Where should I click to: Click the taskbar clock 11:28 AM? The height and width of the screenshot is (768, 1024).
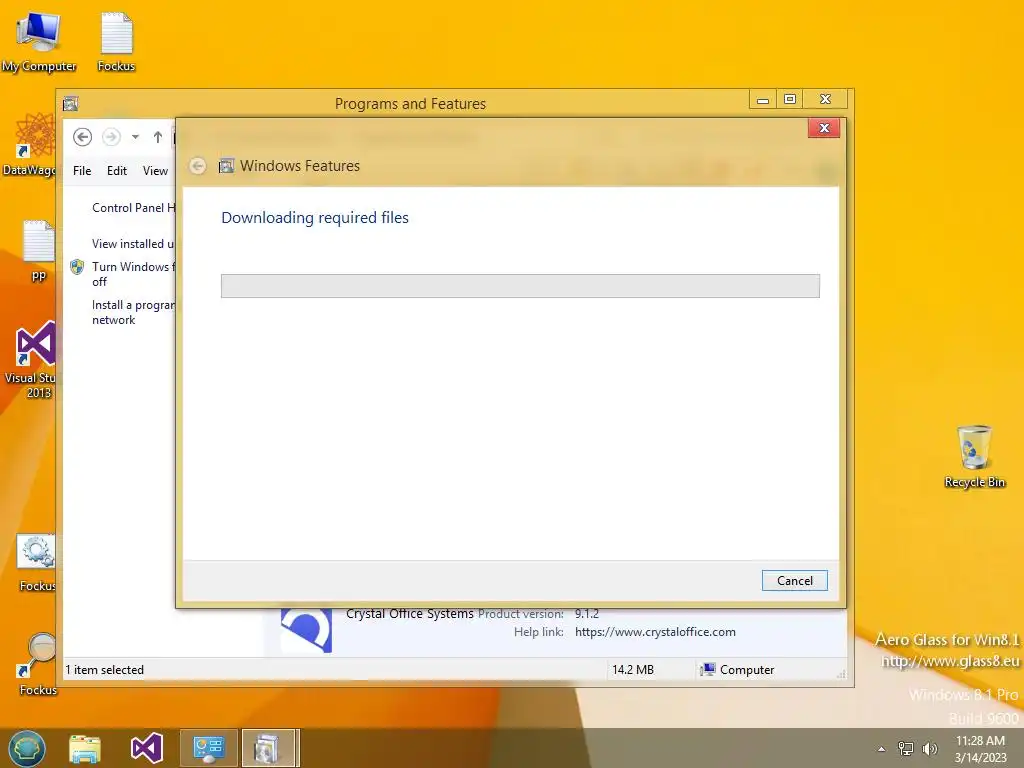click(x=980, y=749)
